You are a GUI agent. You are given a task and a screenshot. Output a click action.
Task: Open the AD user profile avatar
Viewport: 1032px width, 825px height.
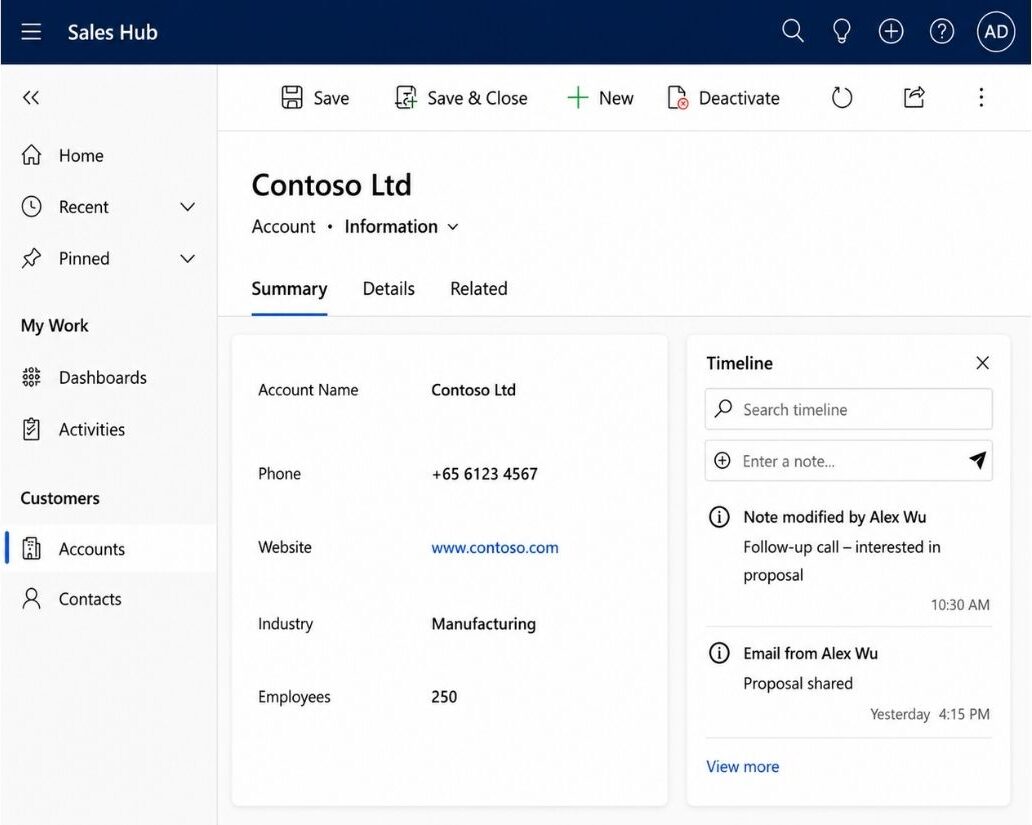click(x=996, y=31)
